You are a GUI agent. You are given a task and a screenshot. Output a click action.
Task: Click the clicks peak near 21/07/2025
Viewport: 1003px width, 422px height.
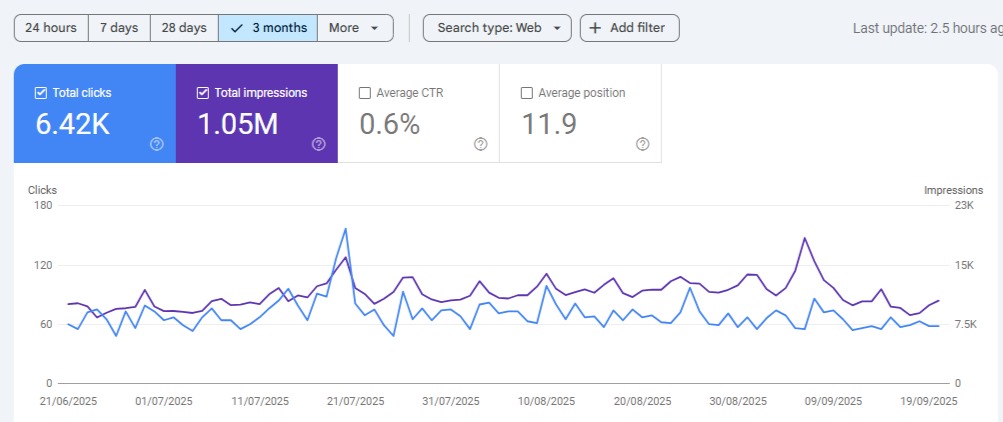tap(345, 229)
